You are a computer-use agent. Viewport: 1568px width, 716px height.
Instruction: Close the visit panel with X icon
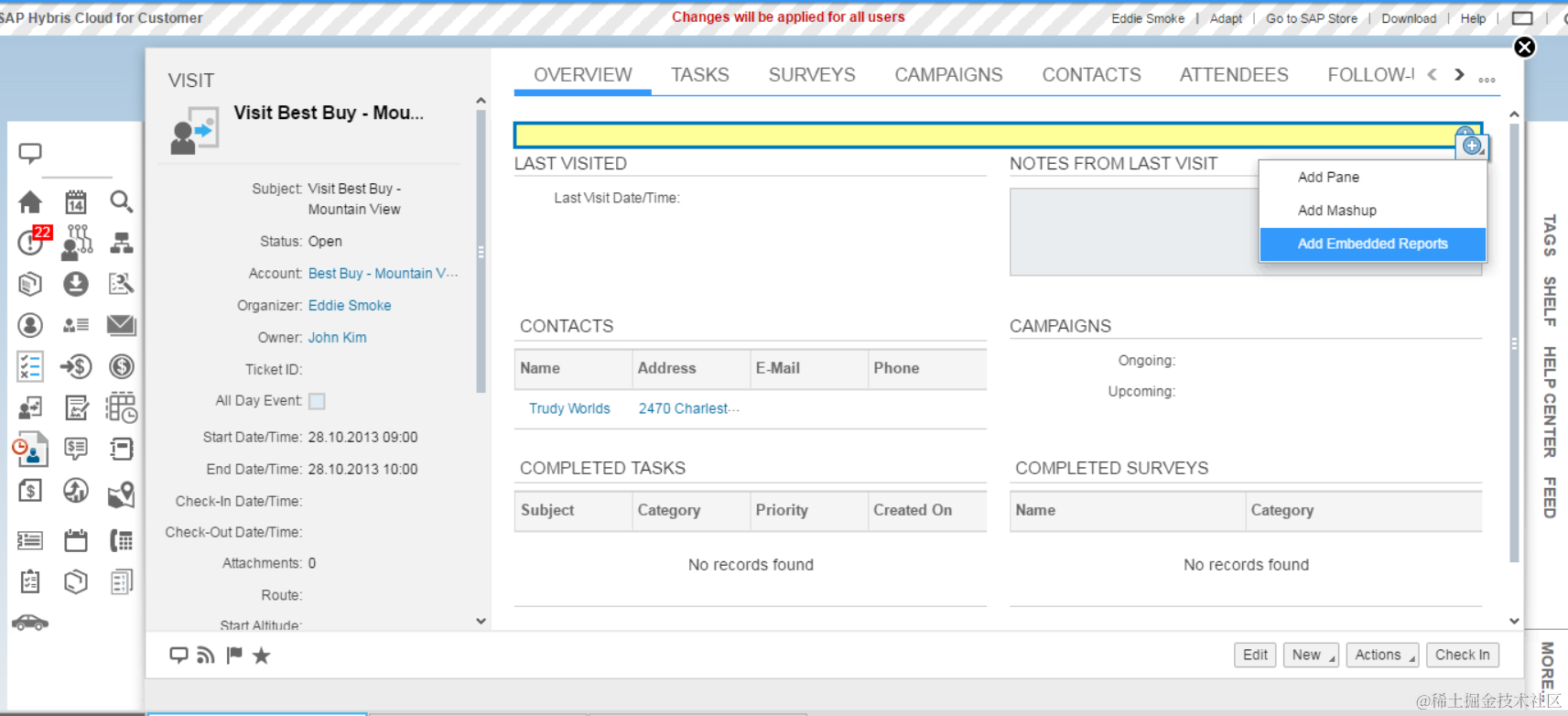[1524, 48]
